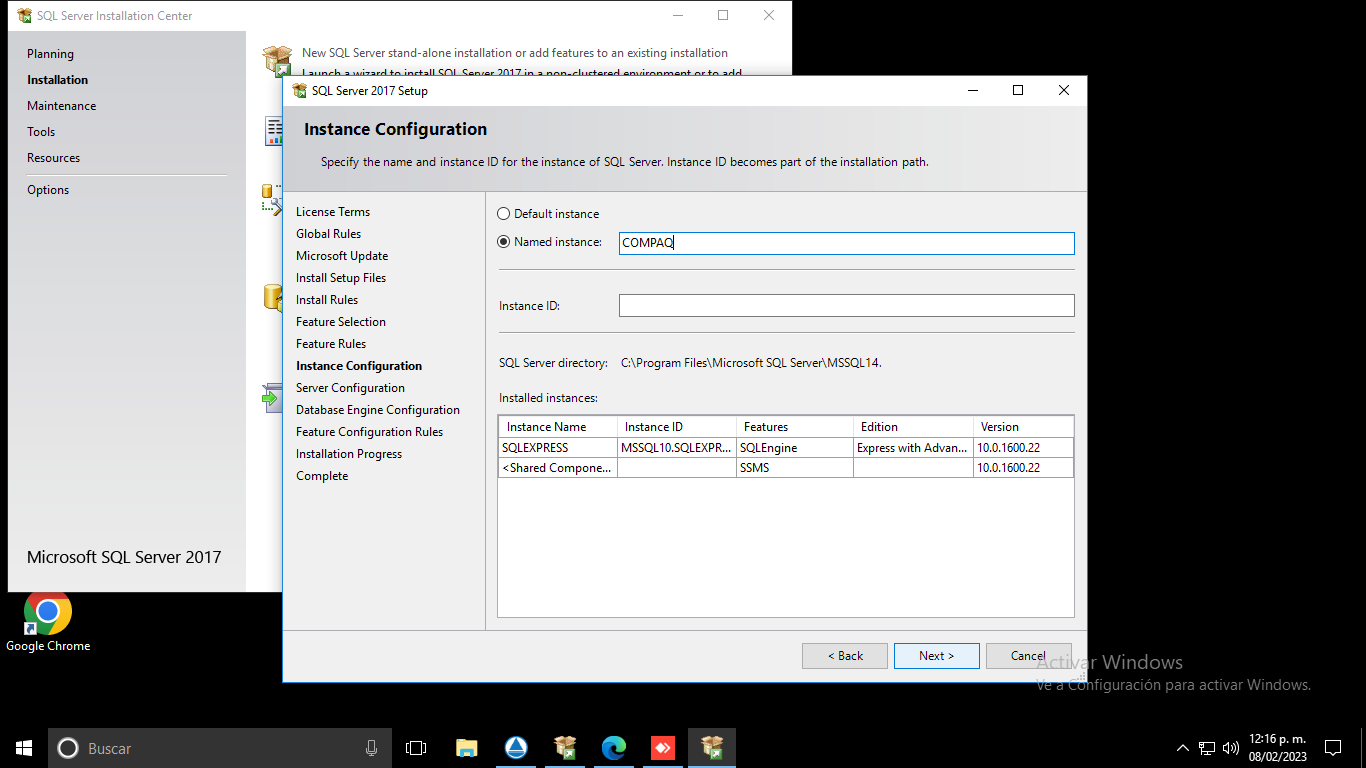1366x768 pixels.
Task: Click the Version column header
Action: [x=1023, y=427]
